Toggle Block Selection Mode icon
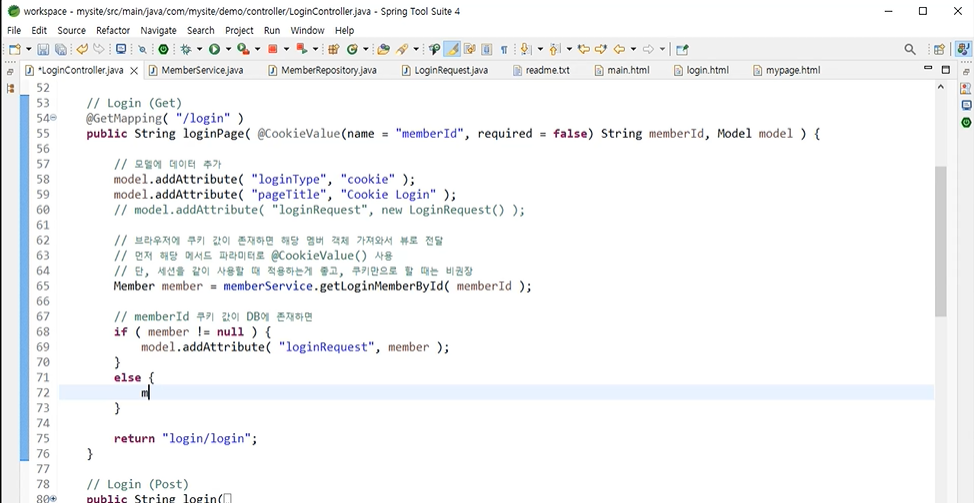This screenshot has height=503, width=975. 487,49
